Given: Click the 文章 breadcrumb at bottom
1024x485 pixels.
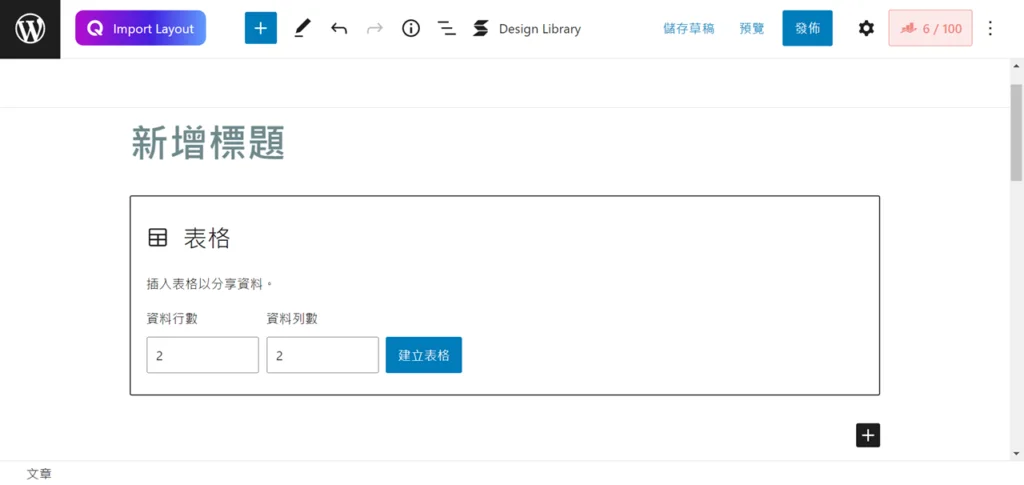Looking at the screenshot, I should [x=39, y=474].
